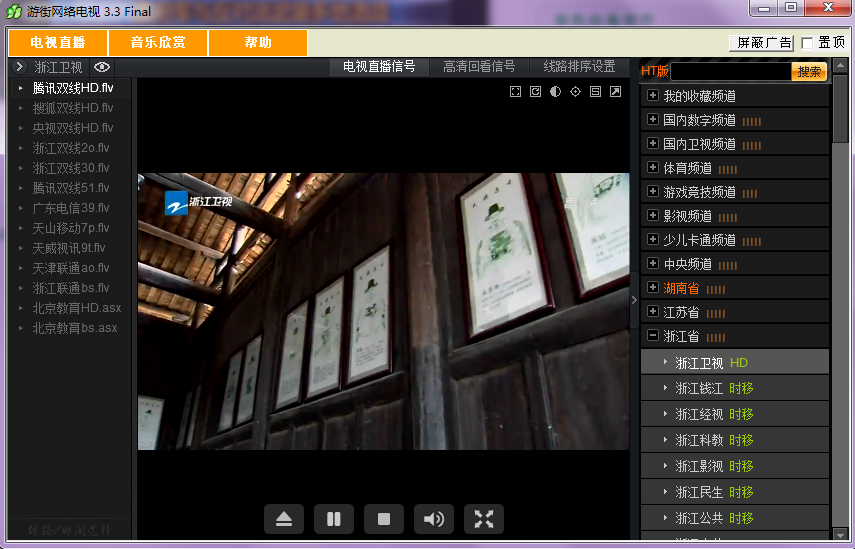Select source 腾讯双线HD.flv
The height and width of the screenshot is (549, 855).
click(x=71, y=88)
